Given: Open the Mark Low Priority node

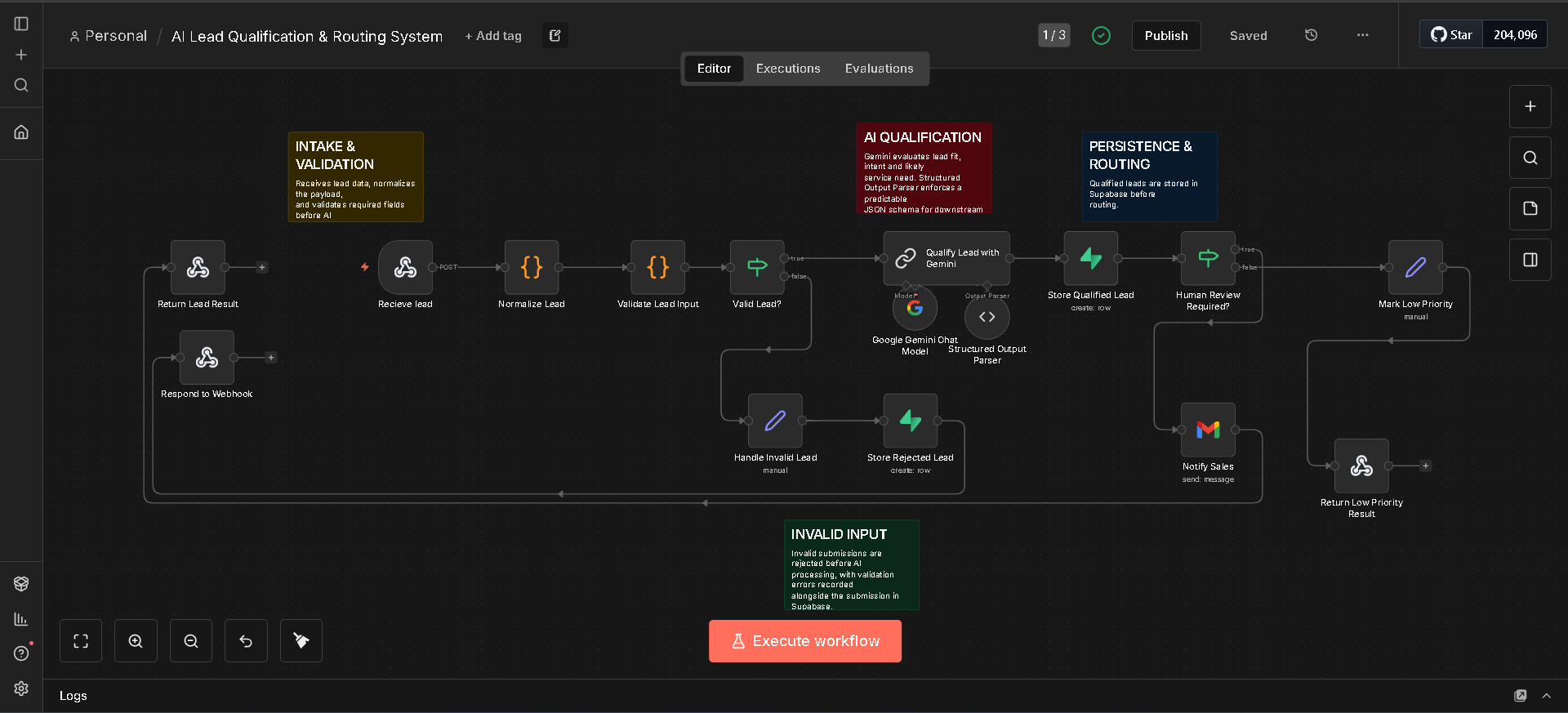Looking at the screenshot, I should (x=1415, y=267).
